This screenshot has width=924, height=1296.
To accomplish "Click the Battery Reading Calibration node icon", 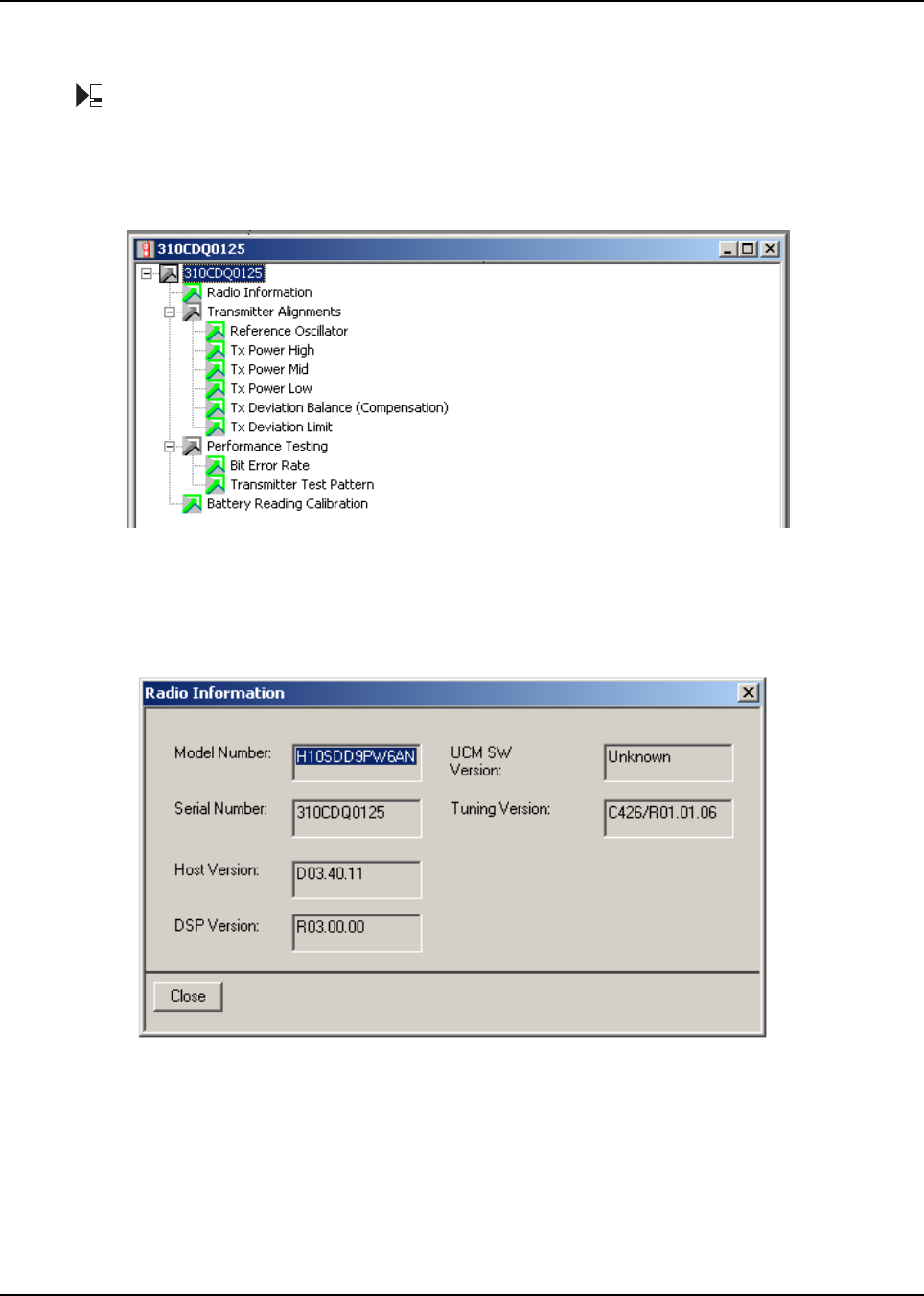I will pos(192,503).
